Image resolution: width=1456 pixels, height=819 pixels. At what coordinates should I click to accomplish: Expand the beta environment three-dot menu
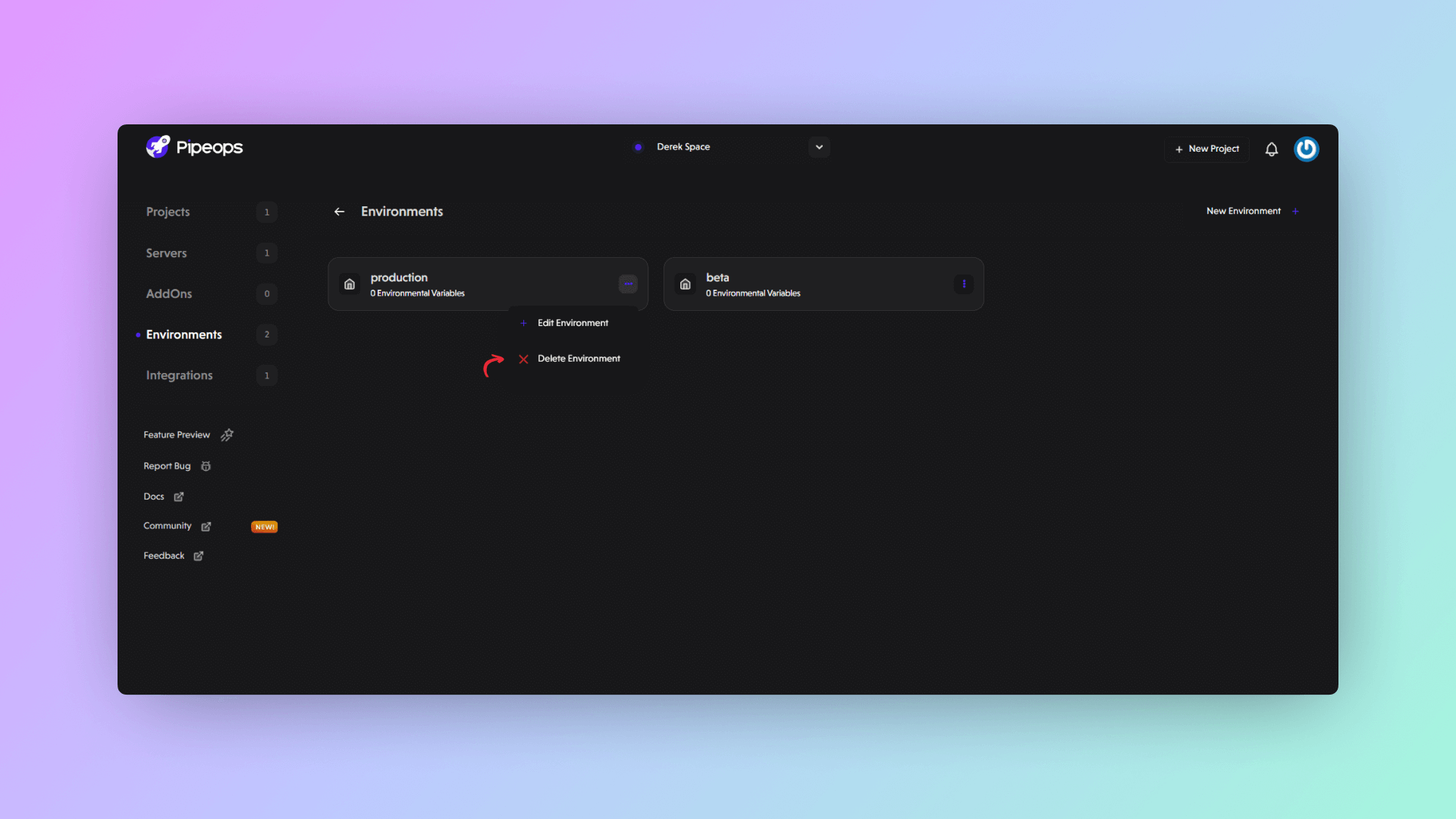(964, 284)
